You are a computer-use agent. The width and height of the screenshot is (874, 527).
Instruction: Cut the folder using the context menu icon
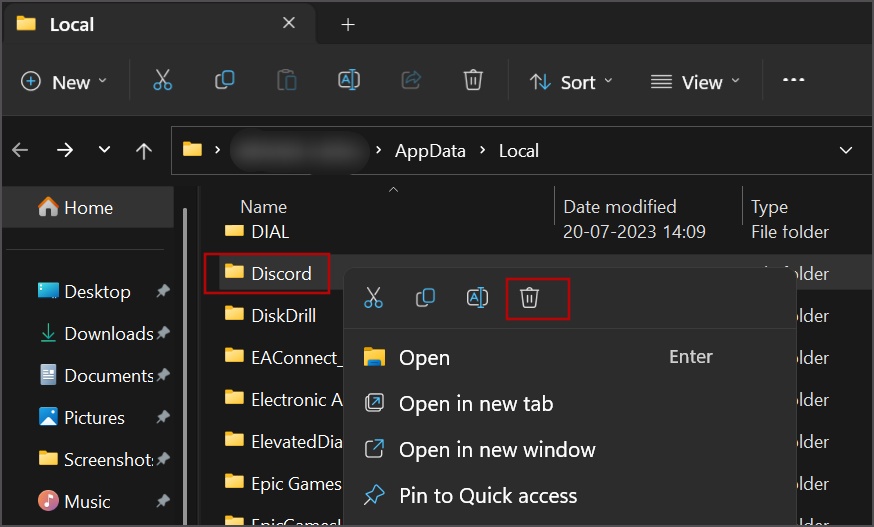coord(373,297)
